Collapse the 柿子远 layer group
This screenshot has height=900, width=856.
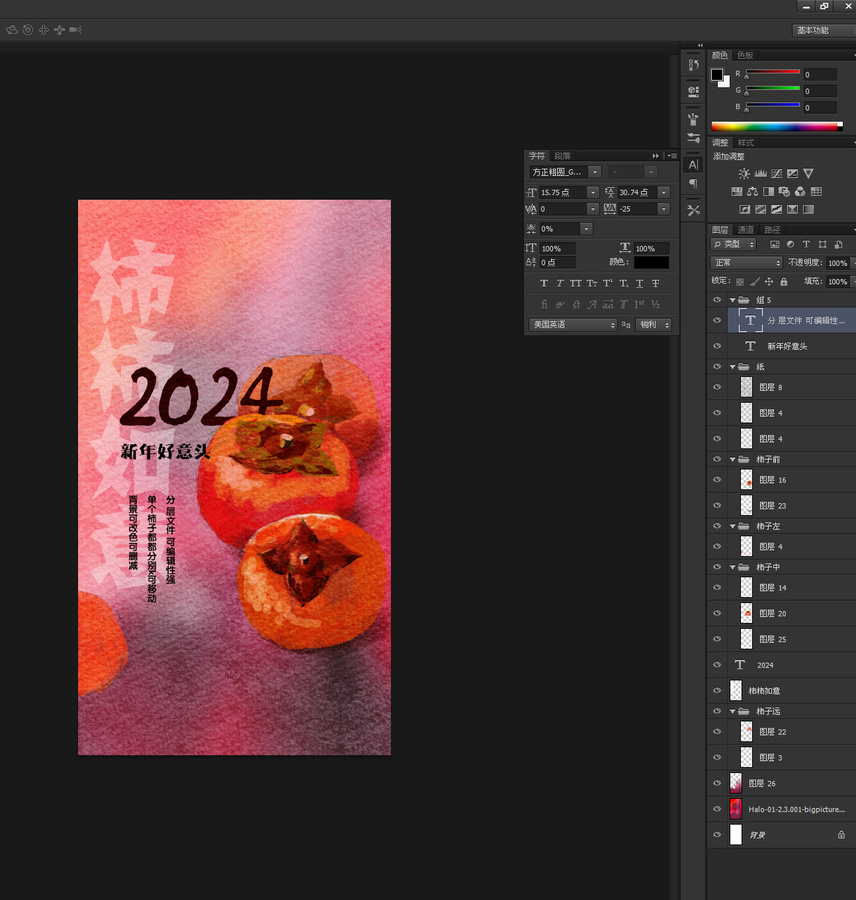point(733,711)
